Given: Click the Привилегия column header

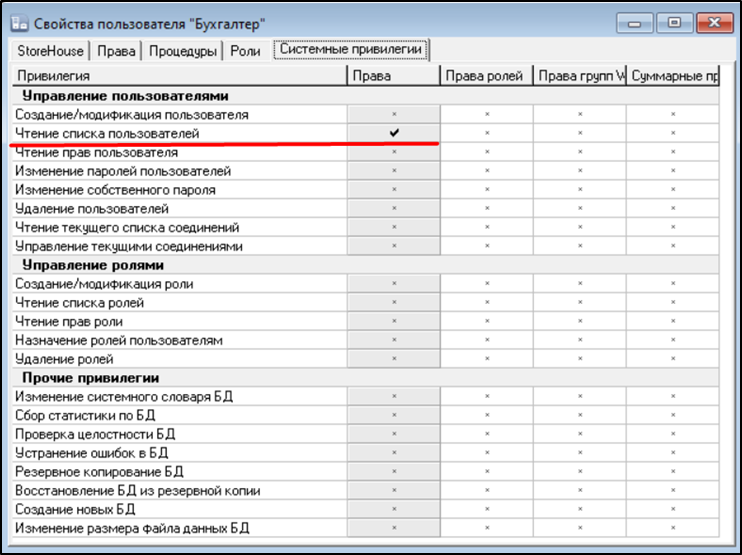Looking at the screenshot, I should [x=180, y=76].
